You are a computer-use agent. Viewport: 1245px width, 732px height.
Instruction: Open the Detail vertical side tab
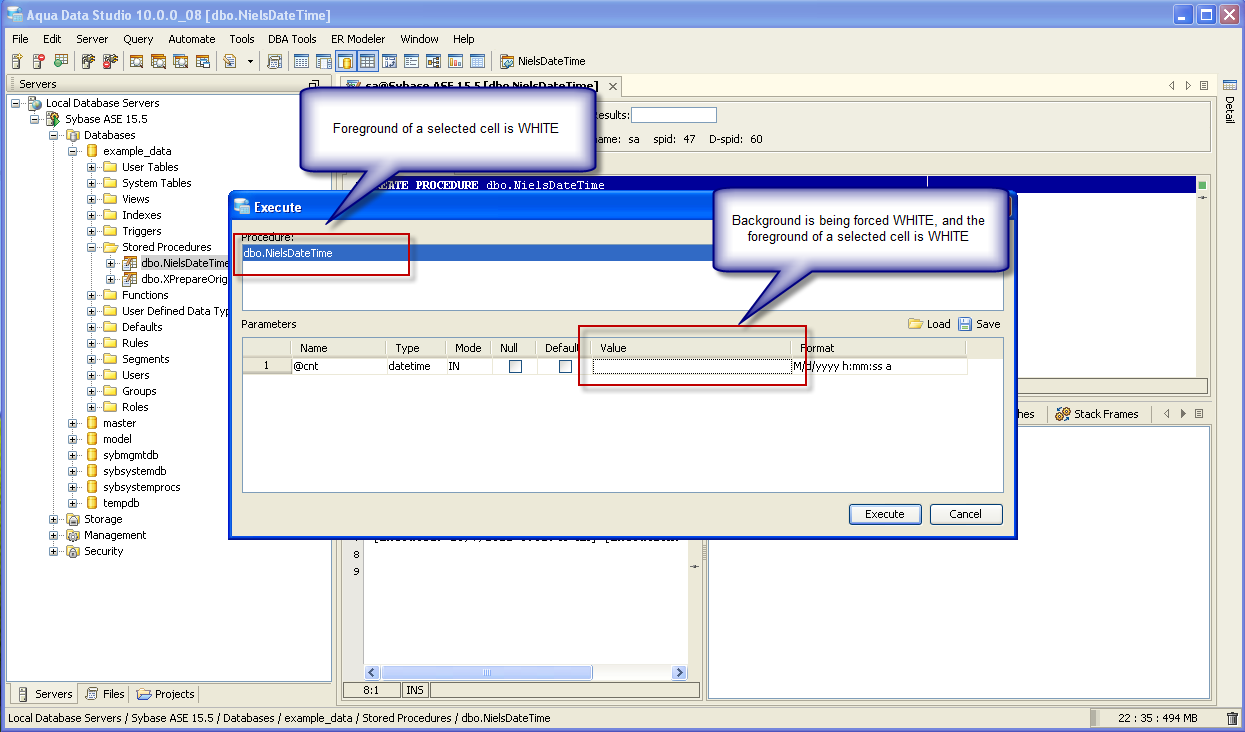pos(1230,103)
